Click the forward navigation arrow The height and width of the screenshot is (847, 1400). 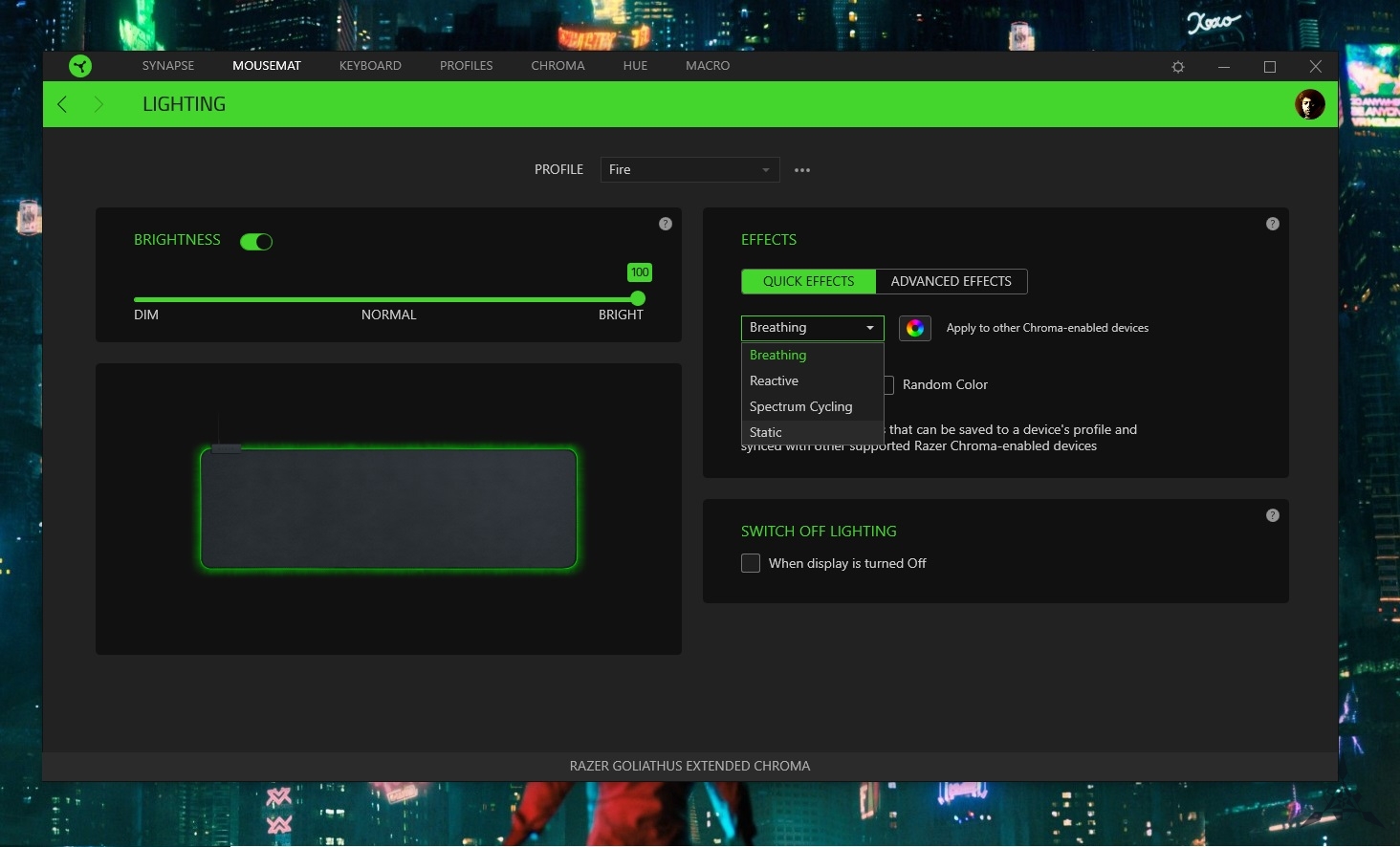(x=98, y=103)
